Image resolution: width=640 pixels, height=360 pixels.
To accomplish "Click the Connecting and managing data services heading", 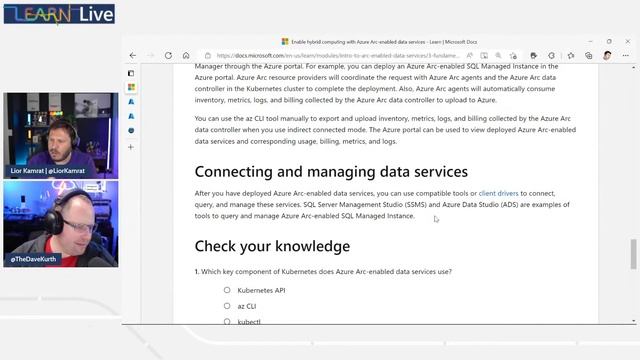I will pos(331,172).
